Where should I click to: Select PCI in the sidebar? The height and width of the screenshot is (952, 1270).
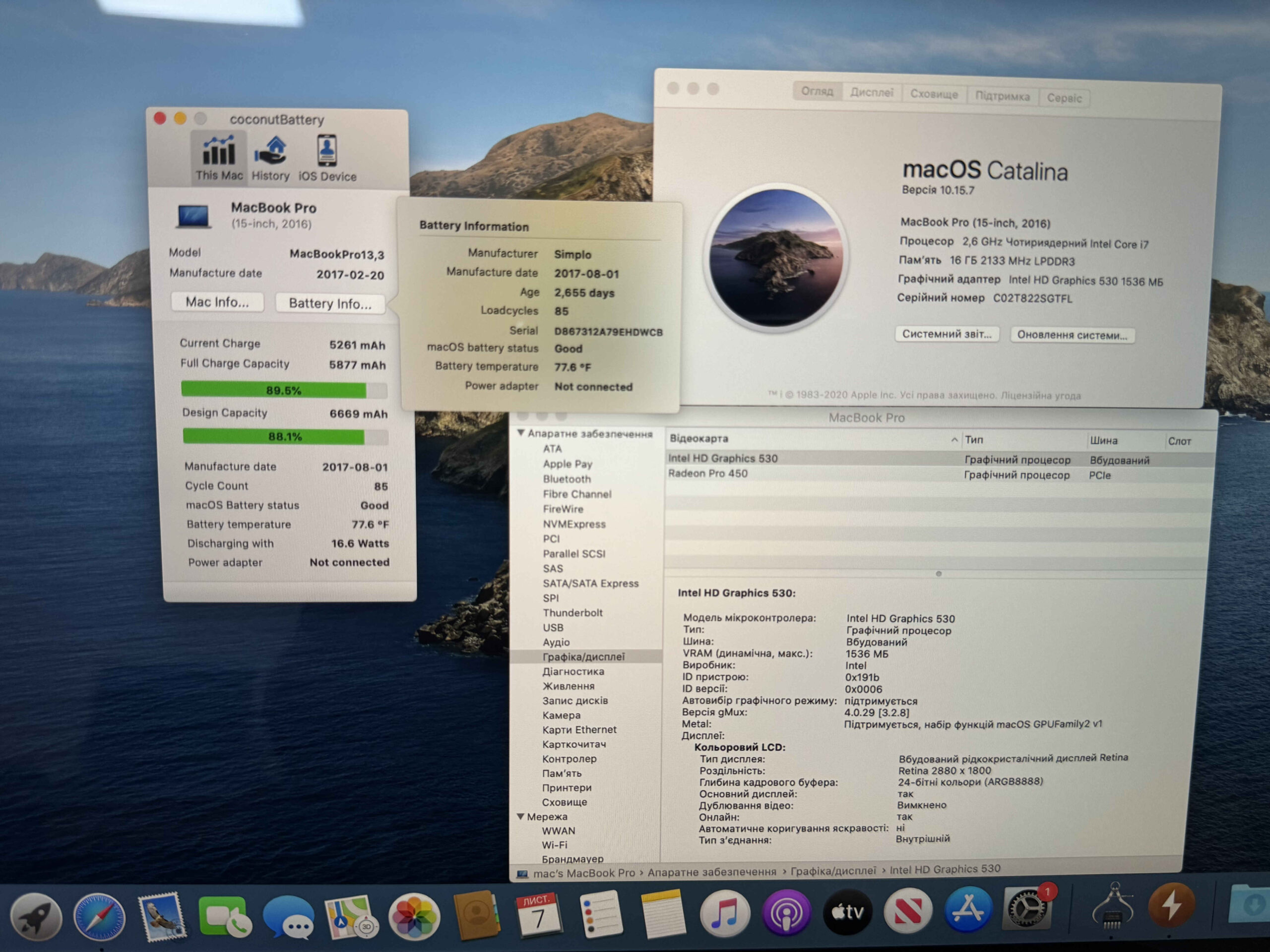pos(551,539)
